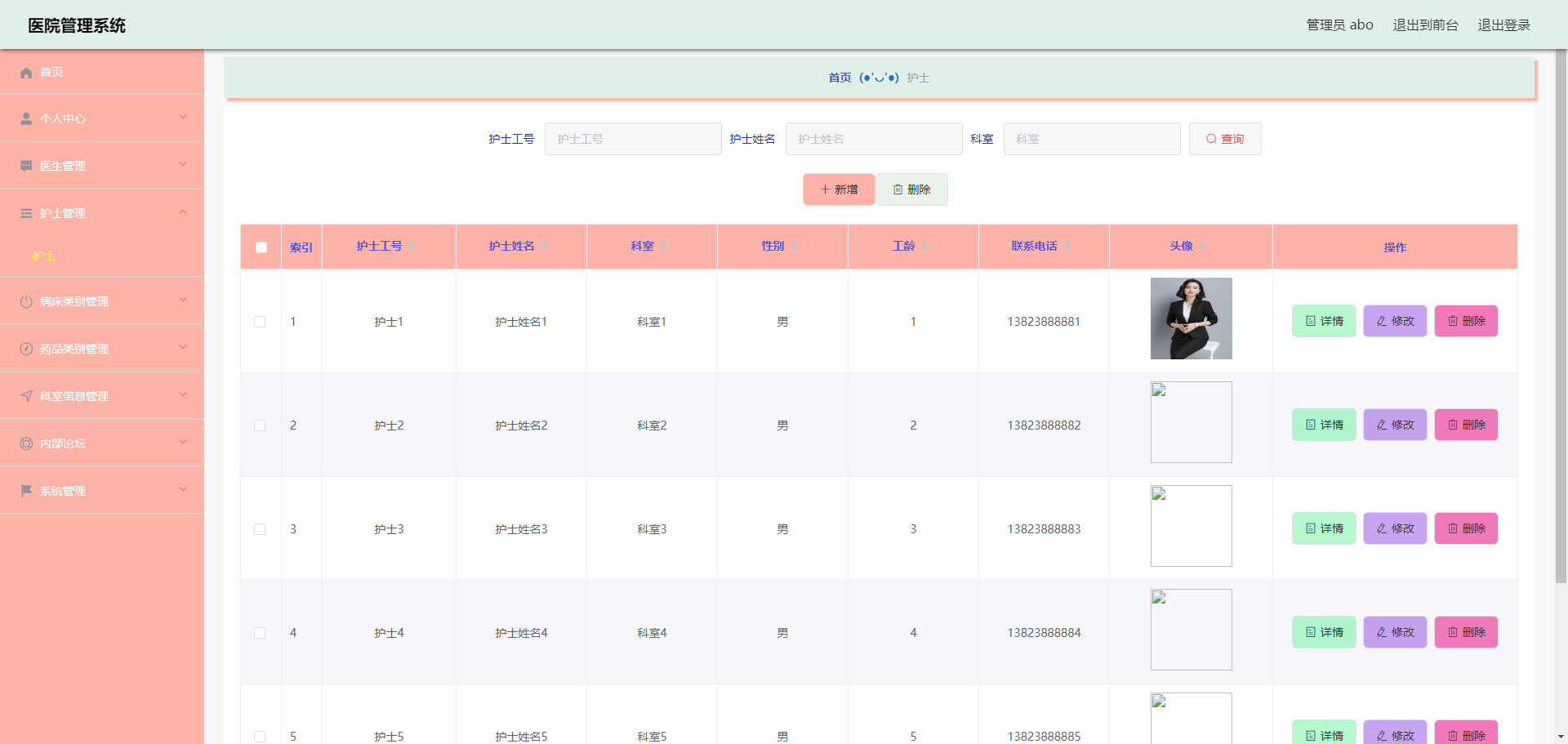This screenshot has width=1568, height=744.
Task: Click 删除 for 护士1 row
Action: coord(1466,321)
